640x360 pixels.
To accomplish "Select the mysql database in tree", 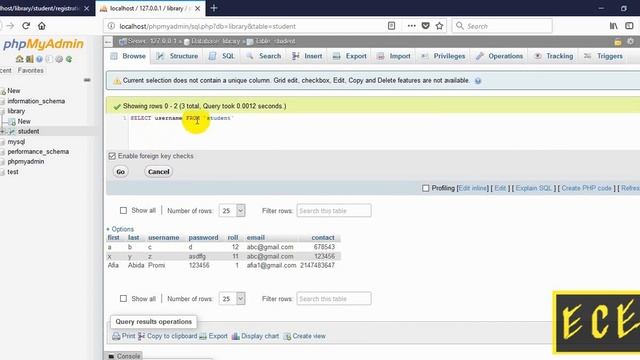I will click(16, 142).
